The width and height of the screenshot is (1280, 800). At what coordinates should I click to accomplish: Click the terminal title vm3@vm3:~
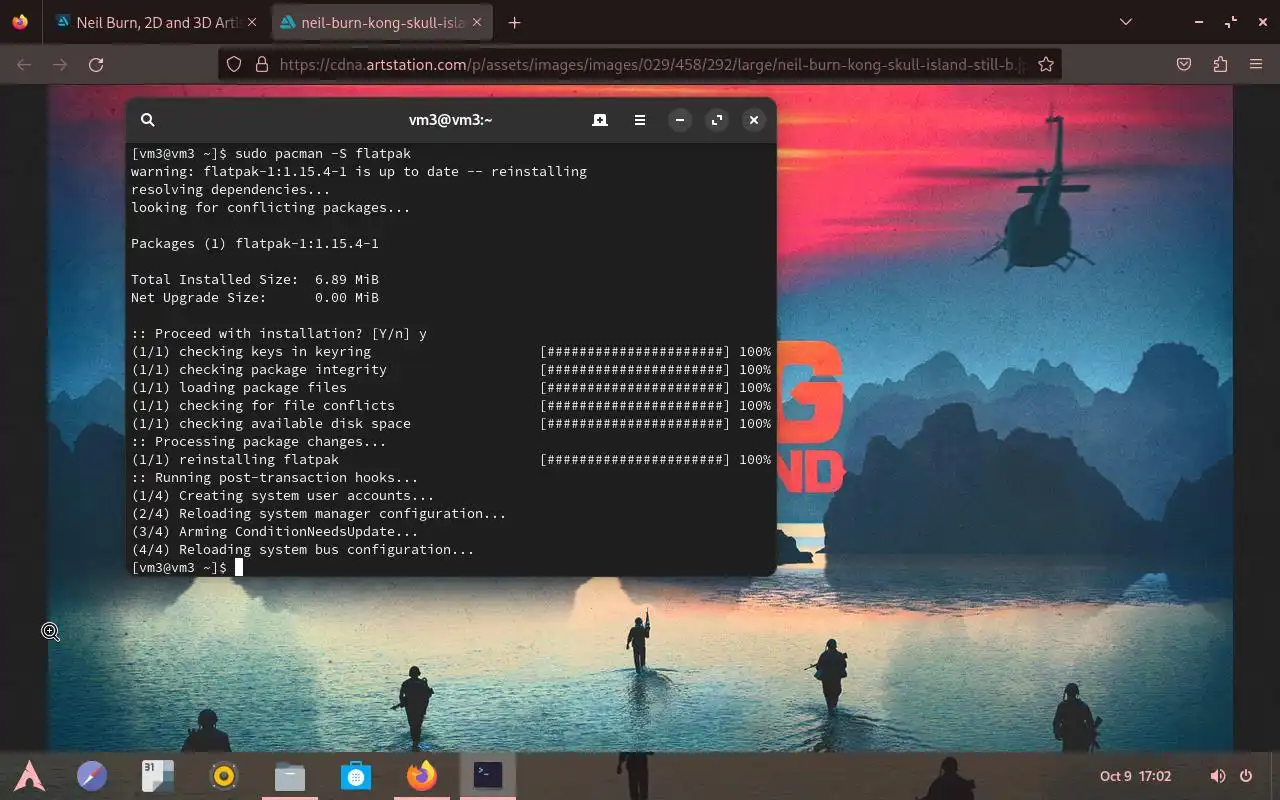point(451,120)
